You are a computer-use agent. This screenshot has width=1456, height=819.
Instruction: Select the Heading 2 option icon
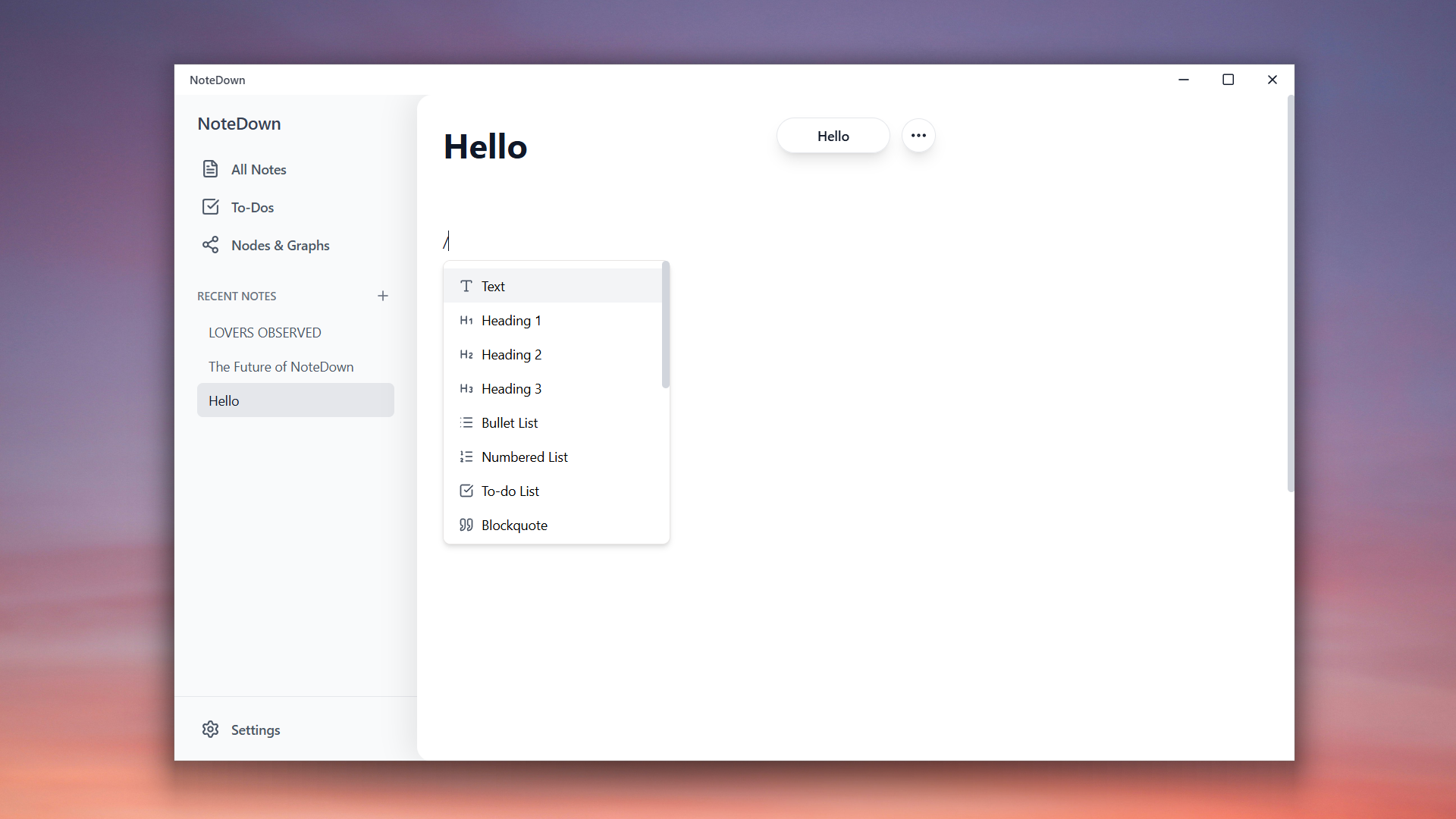466,354
